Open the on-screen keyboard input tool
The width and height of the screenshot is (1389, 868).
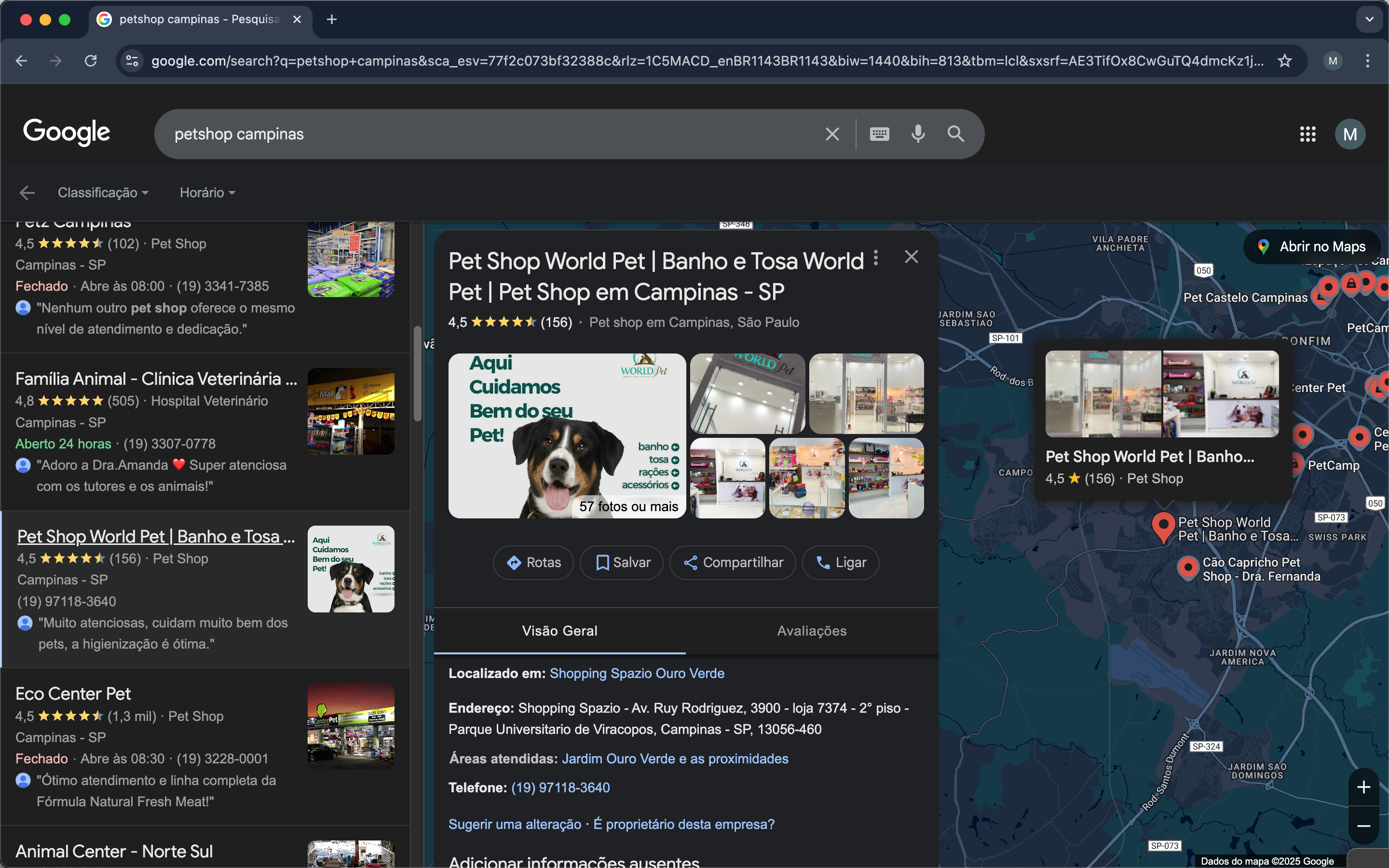(x=879, y=134)
